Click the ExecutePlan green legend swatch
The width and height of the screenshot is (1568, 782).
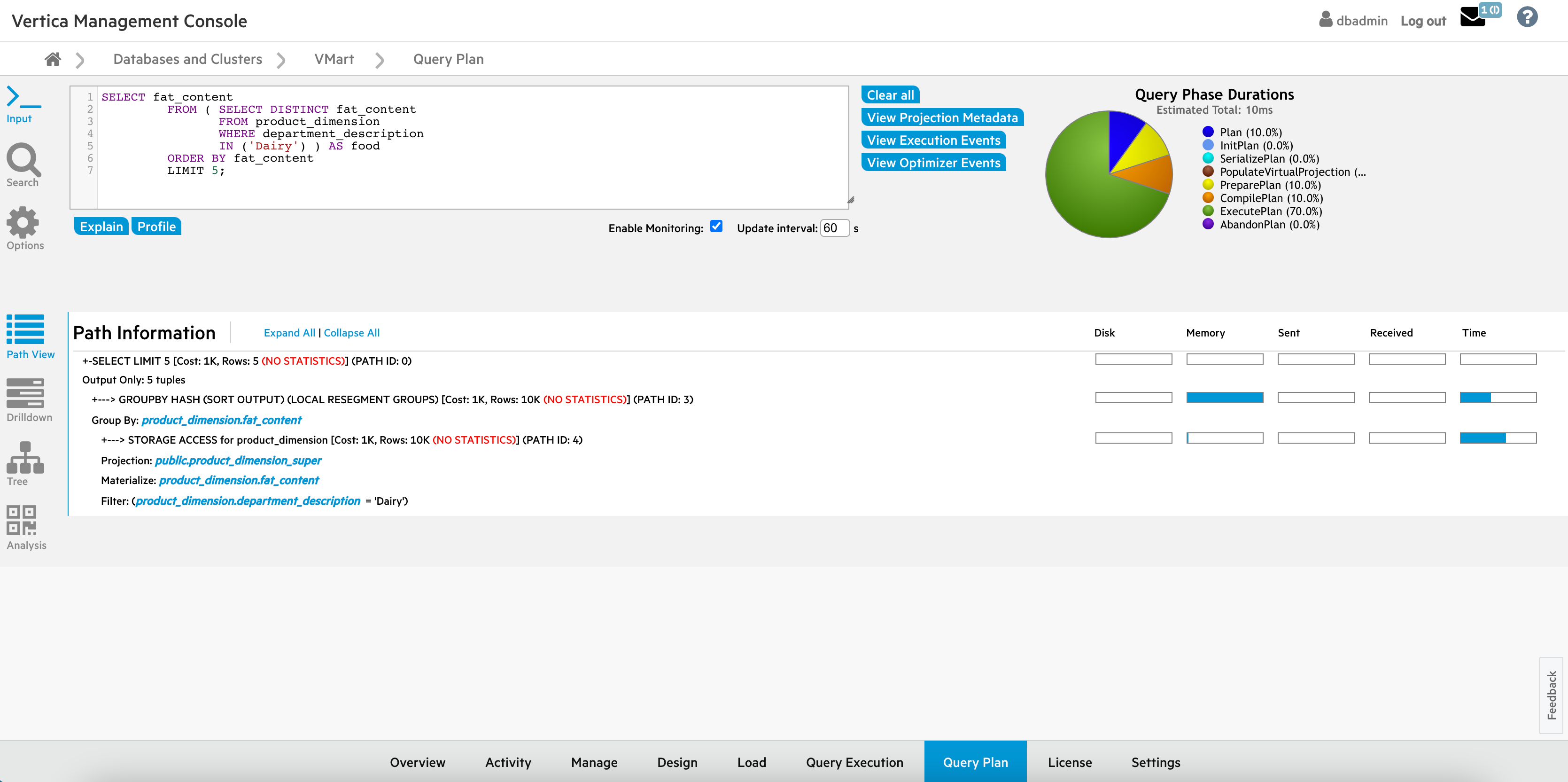pos(1208,211)
